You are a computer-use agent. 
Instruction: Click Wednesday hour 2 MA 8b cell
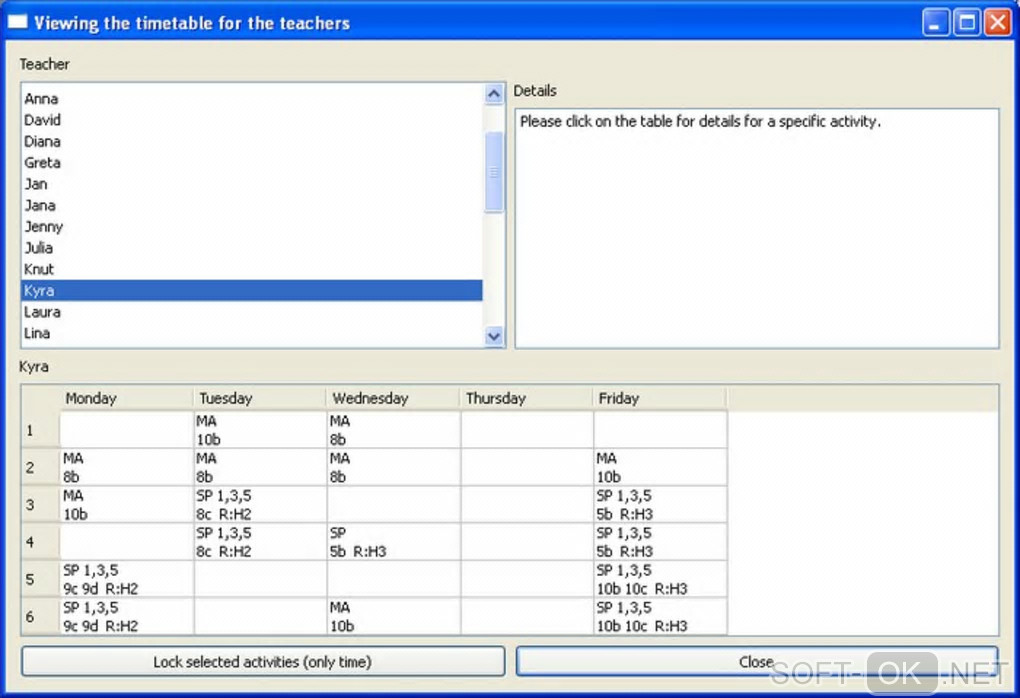[394, 467]
